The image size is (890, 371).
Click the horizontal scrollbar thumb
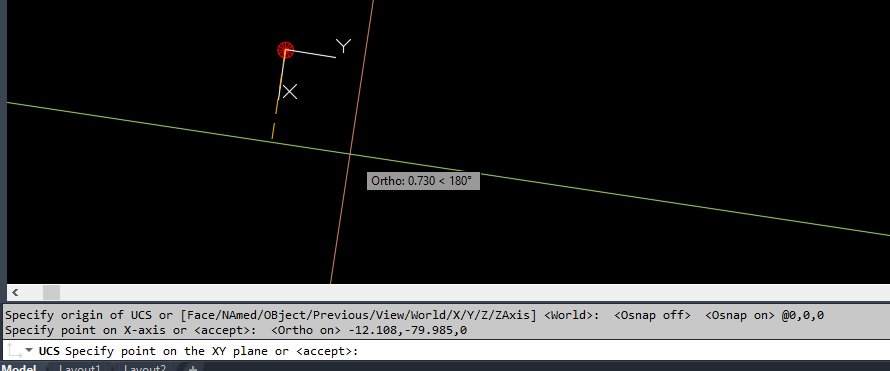pyautogui.click(x=52, y=293)
